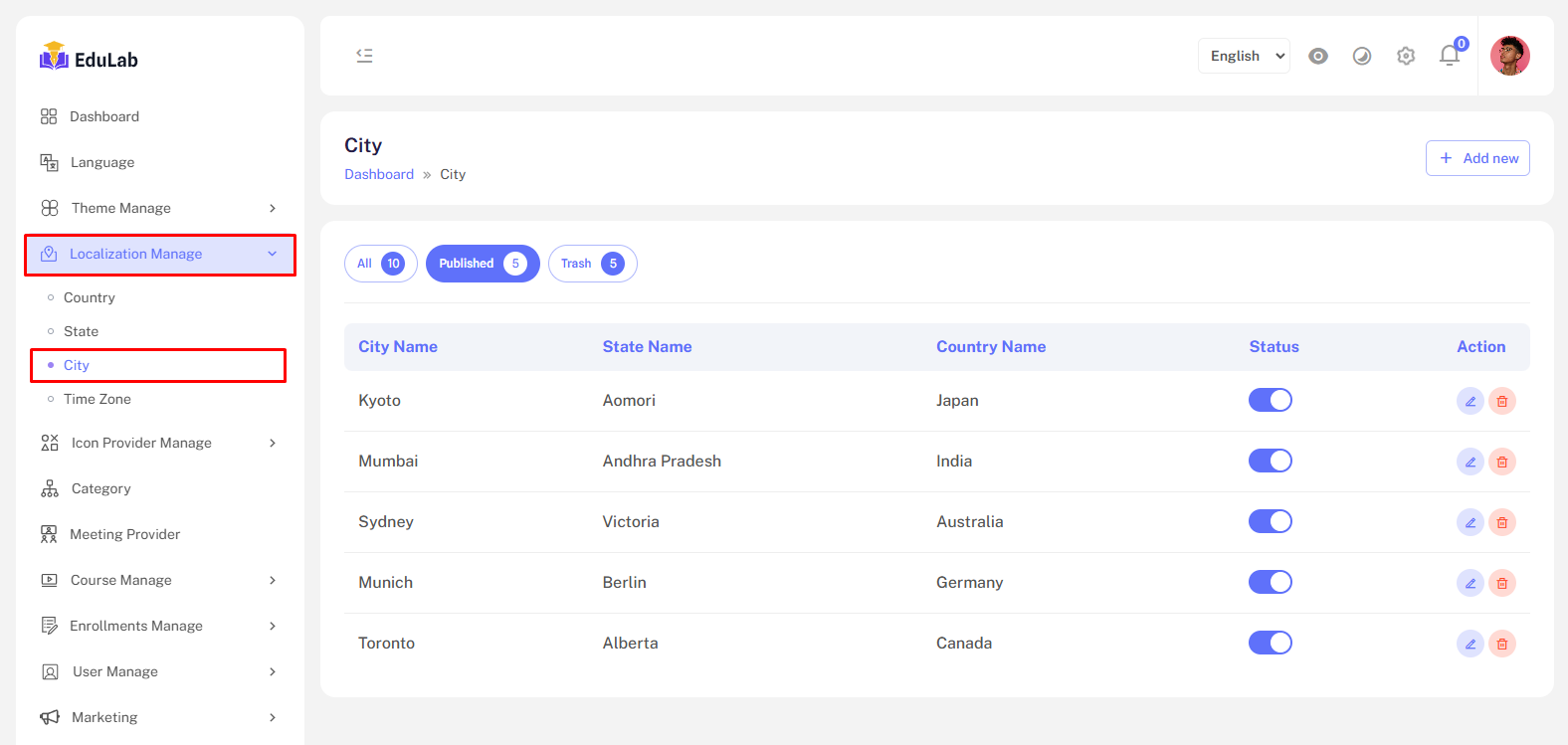Click the edit icon for Kyoto row

click(x=1470, y=401)
